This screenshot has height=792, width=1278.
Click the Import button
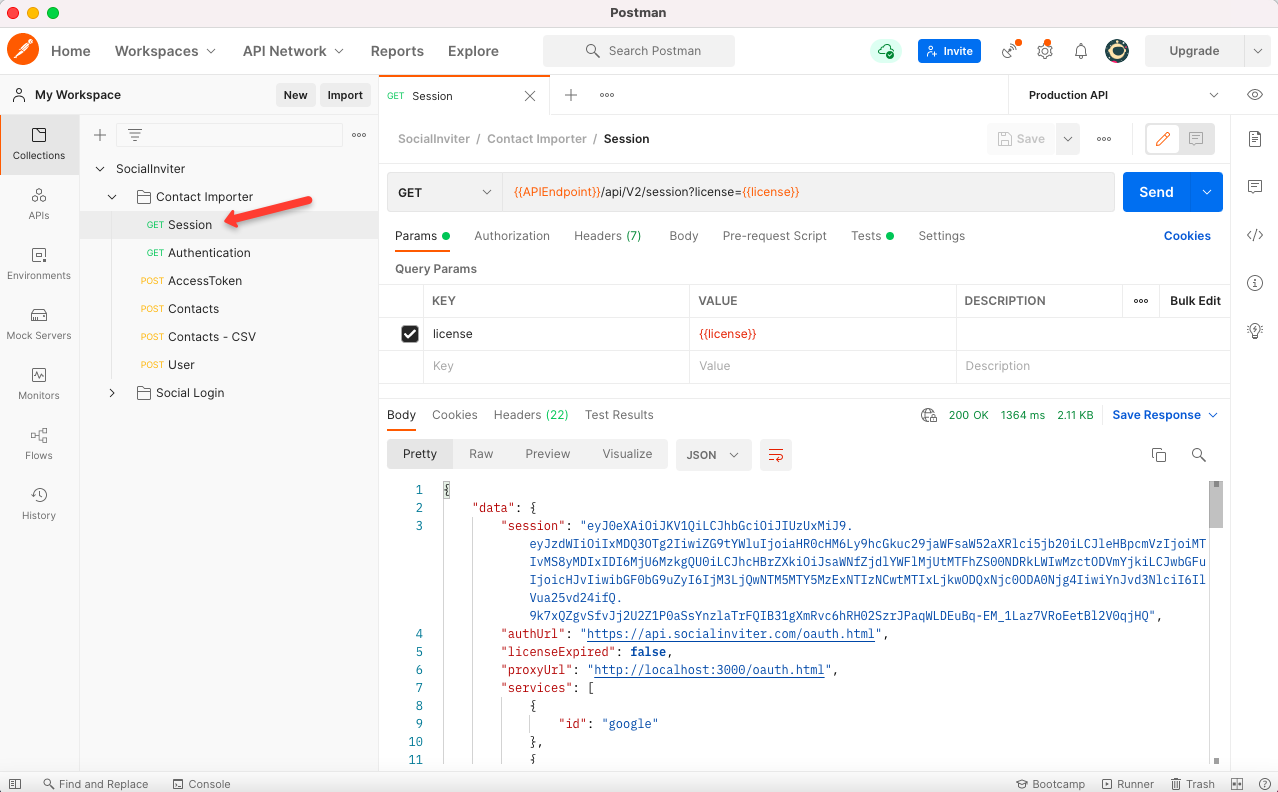pyautogui.click(x=345, y=95)
